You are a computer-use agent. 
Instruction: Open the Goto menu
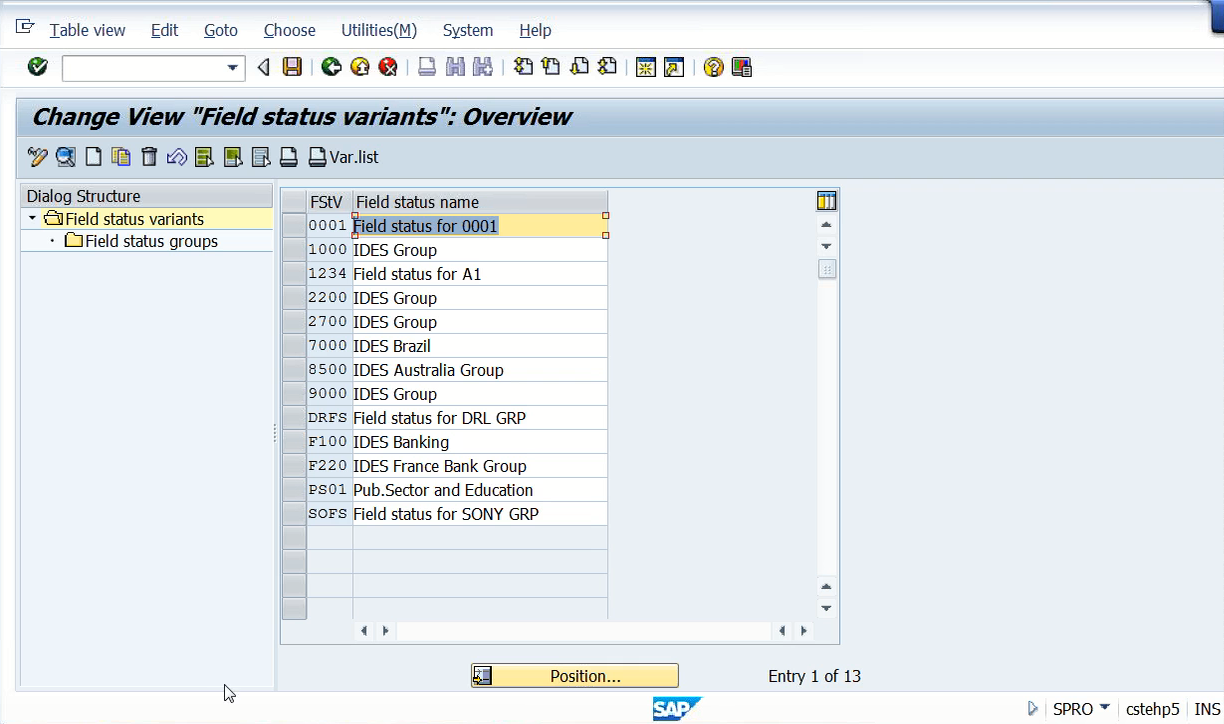point(221,30)
